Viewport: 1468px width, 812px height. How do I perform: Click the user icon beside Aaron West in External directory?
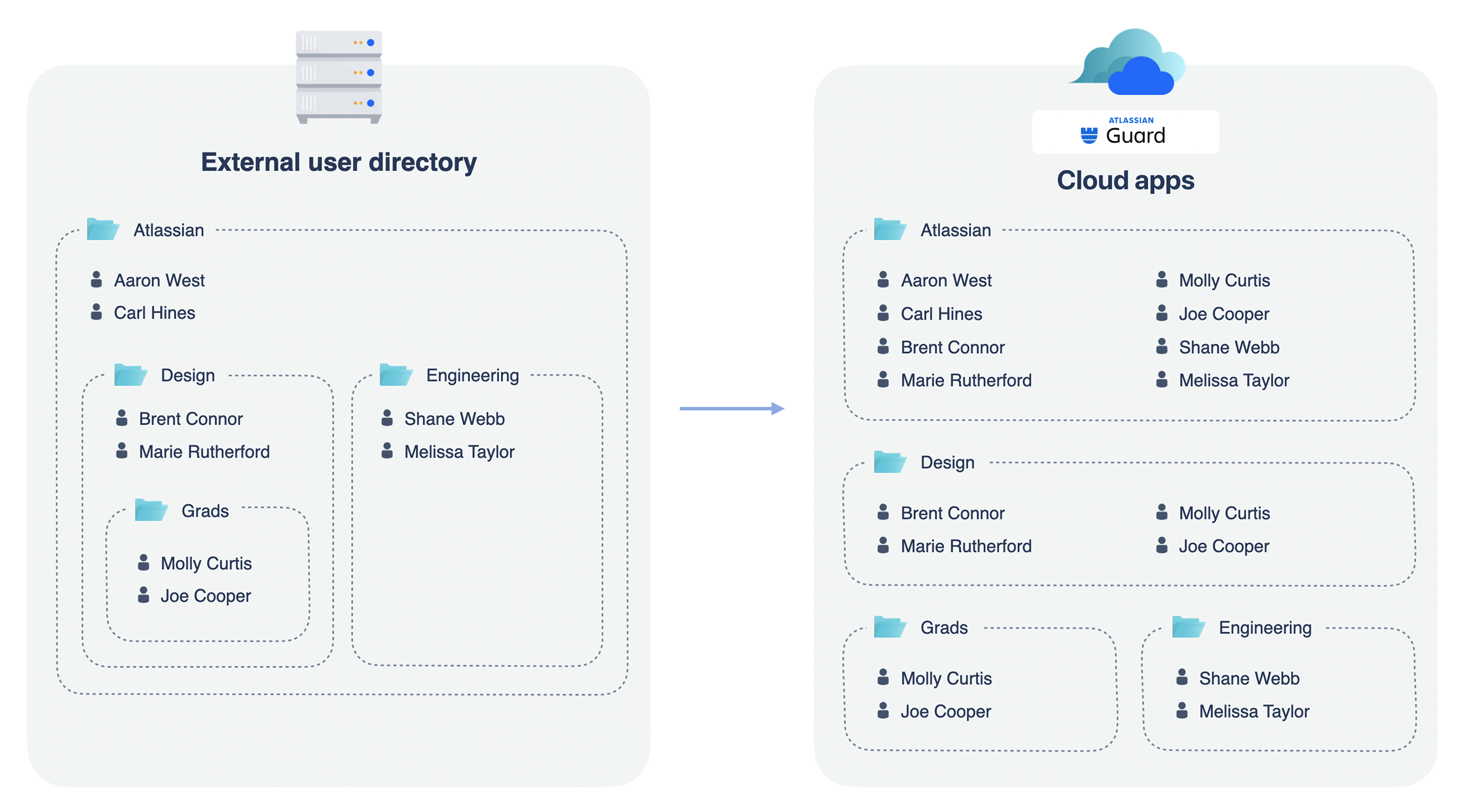tap(97, 279)
